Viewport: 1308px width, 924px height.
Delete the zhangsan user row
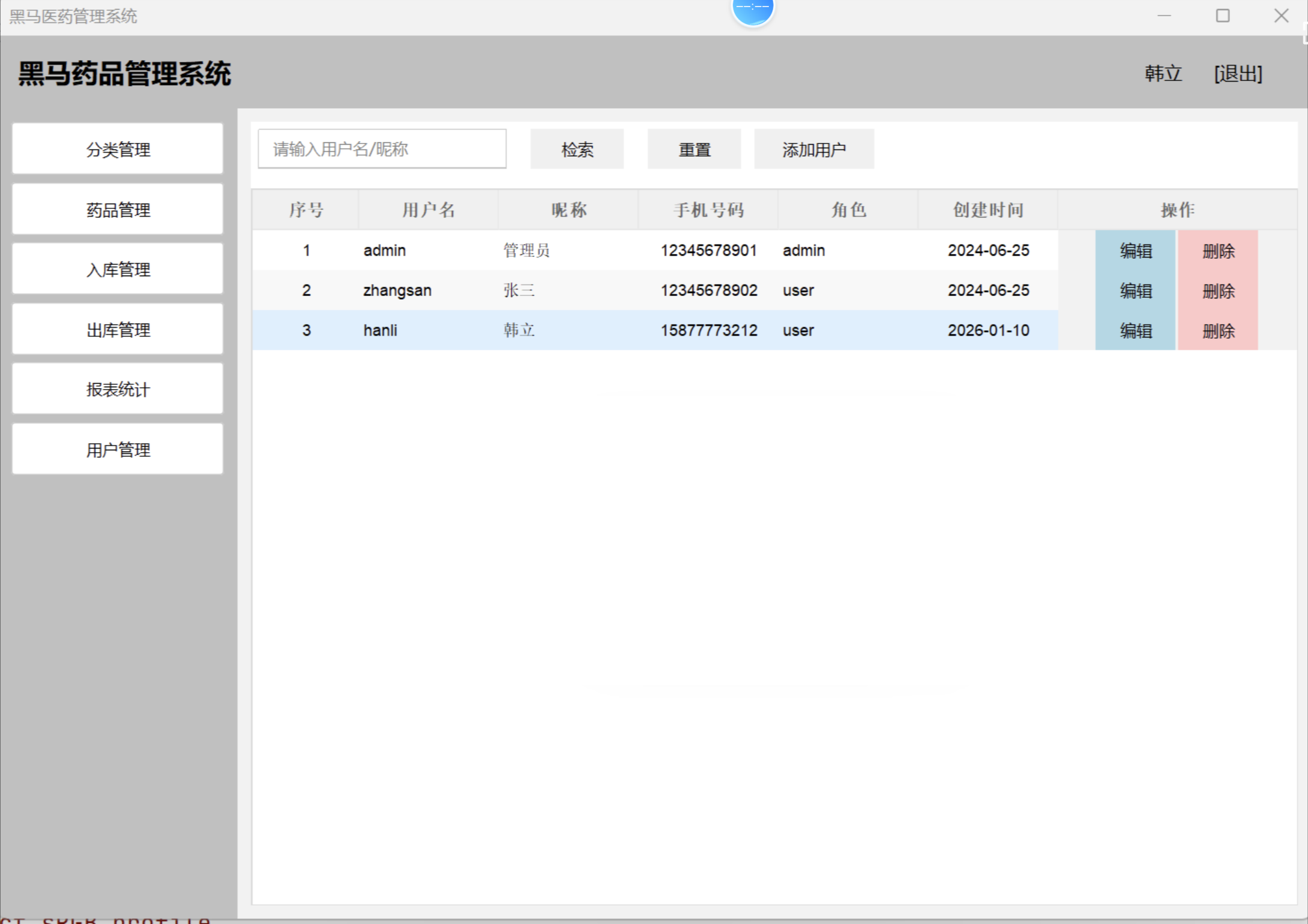[1217, 291]
